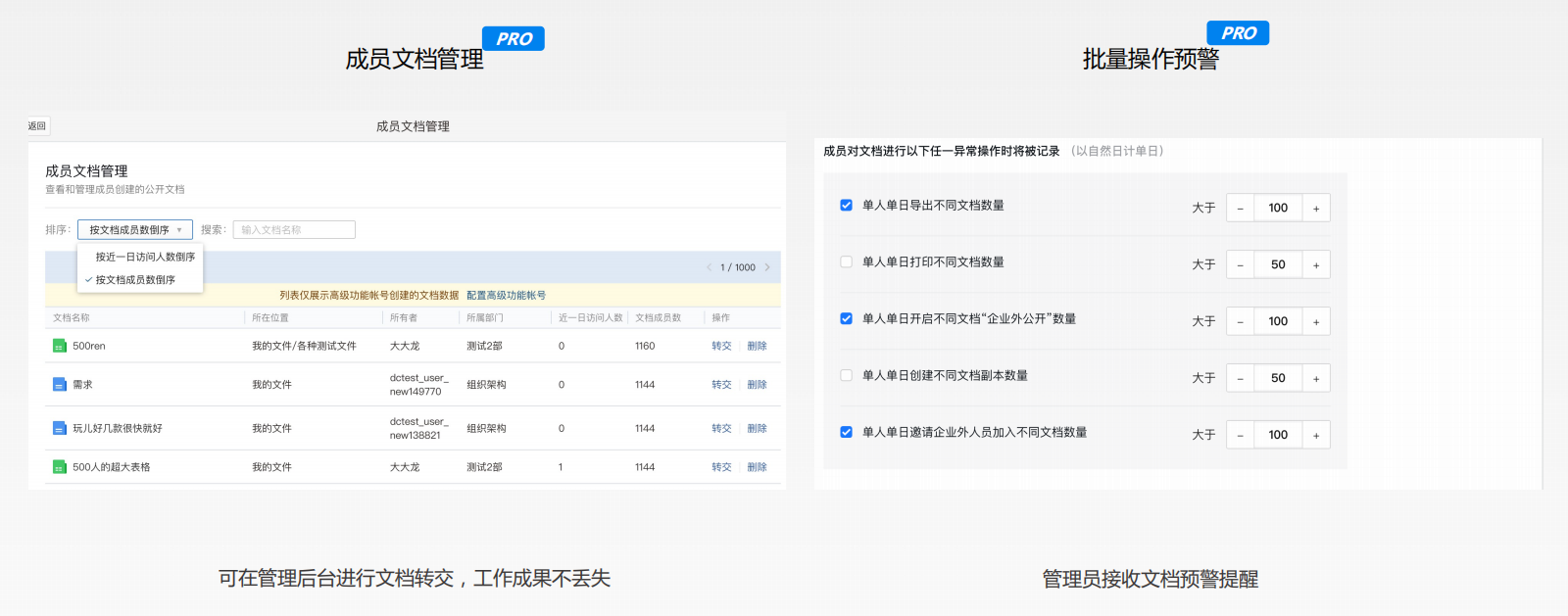Image resolution: width=1568 pixels, height=616 pixels.
Task: Decrease the 导出不同文档数量 threshold with minus
Action: [x=1240, y=208]
